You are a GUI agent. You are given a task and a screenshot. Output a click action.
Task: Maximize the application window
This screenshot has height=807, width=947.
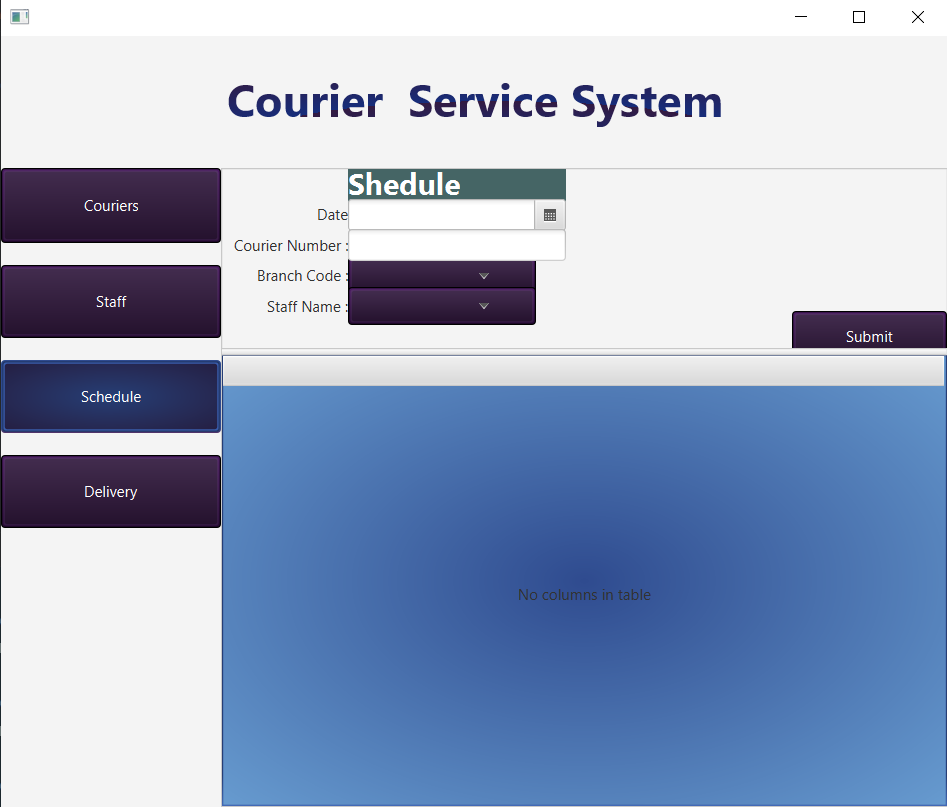(858, 17)
